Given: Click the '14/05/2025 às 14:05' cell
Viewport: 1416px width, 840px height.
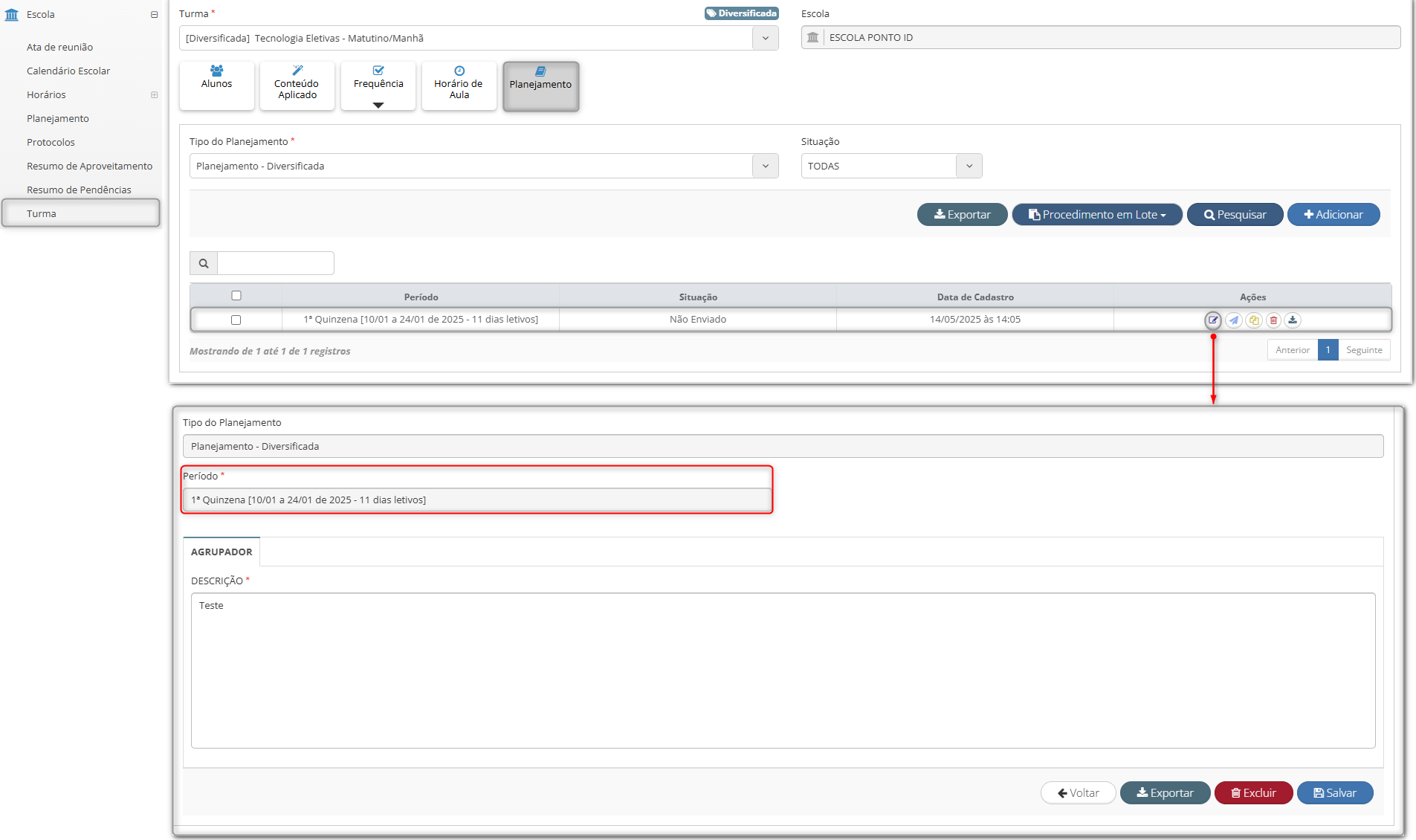Looking at the screenshot, I should [x=975, y=320].
